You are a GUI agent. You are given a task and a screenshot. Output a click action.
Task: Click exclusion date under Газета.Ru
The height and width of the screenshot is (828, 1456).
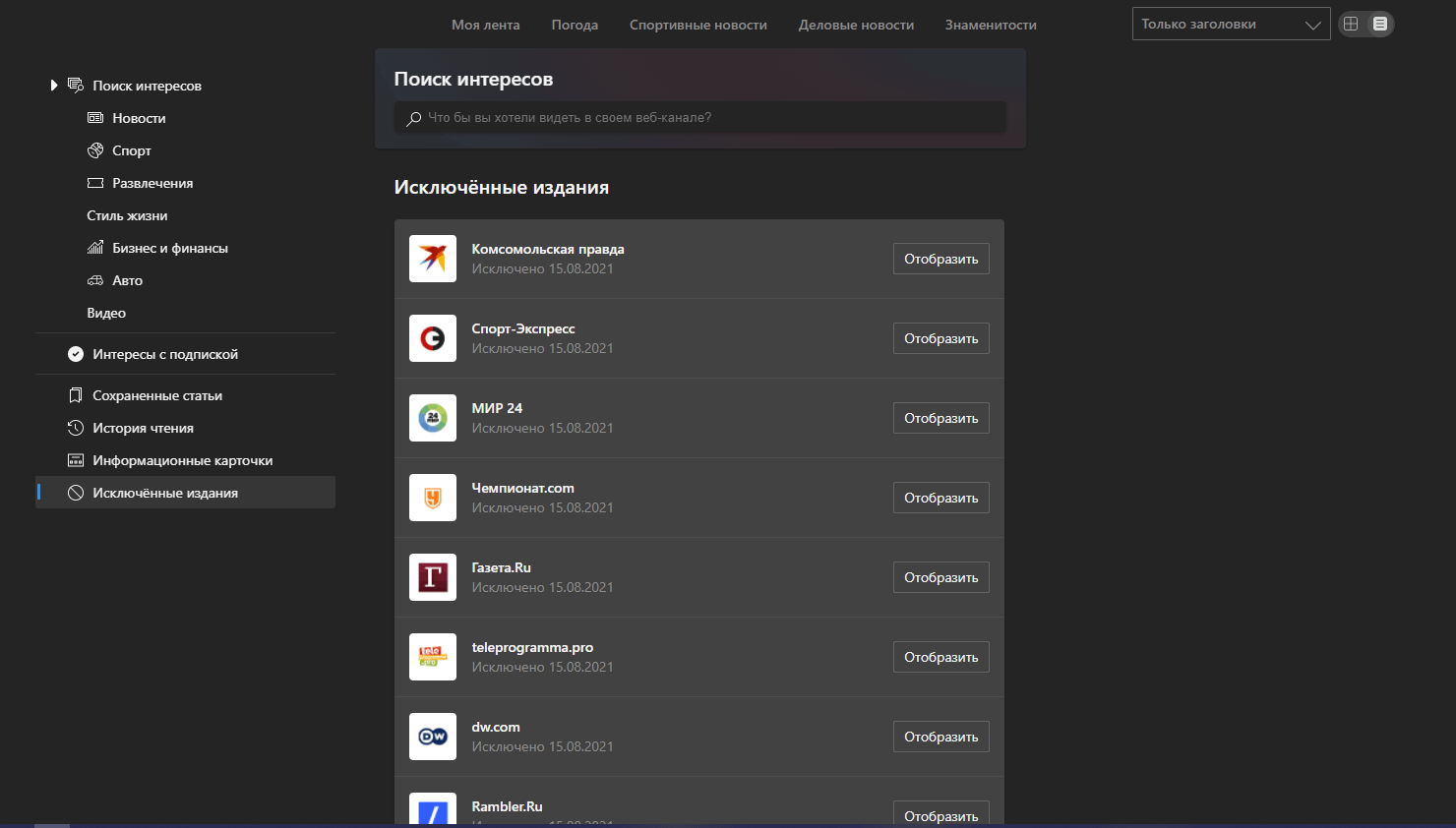pyautogui.click(x=542, y=587)
